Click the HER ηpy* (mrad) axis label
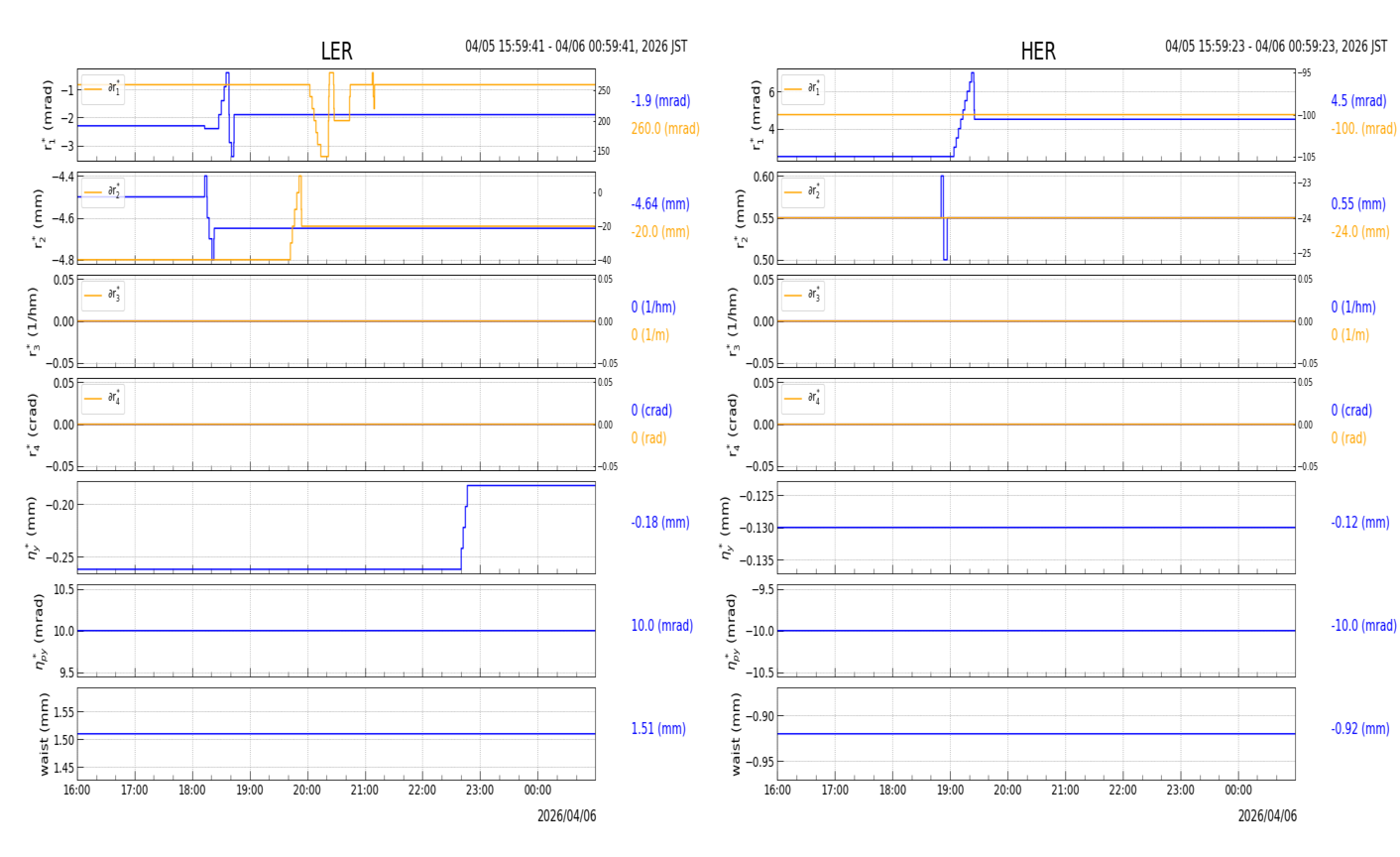Image resolution: width=1400 pixels, height=857 pixels. tap(734, 631)
